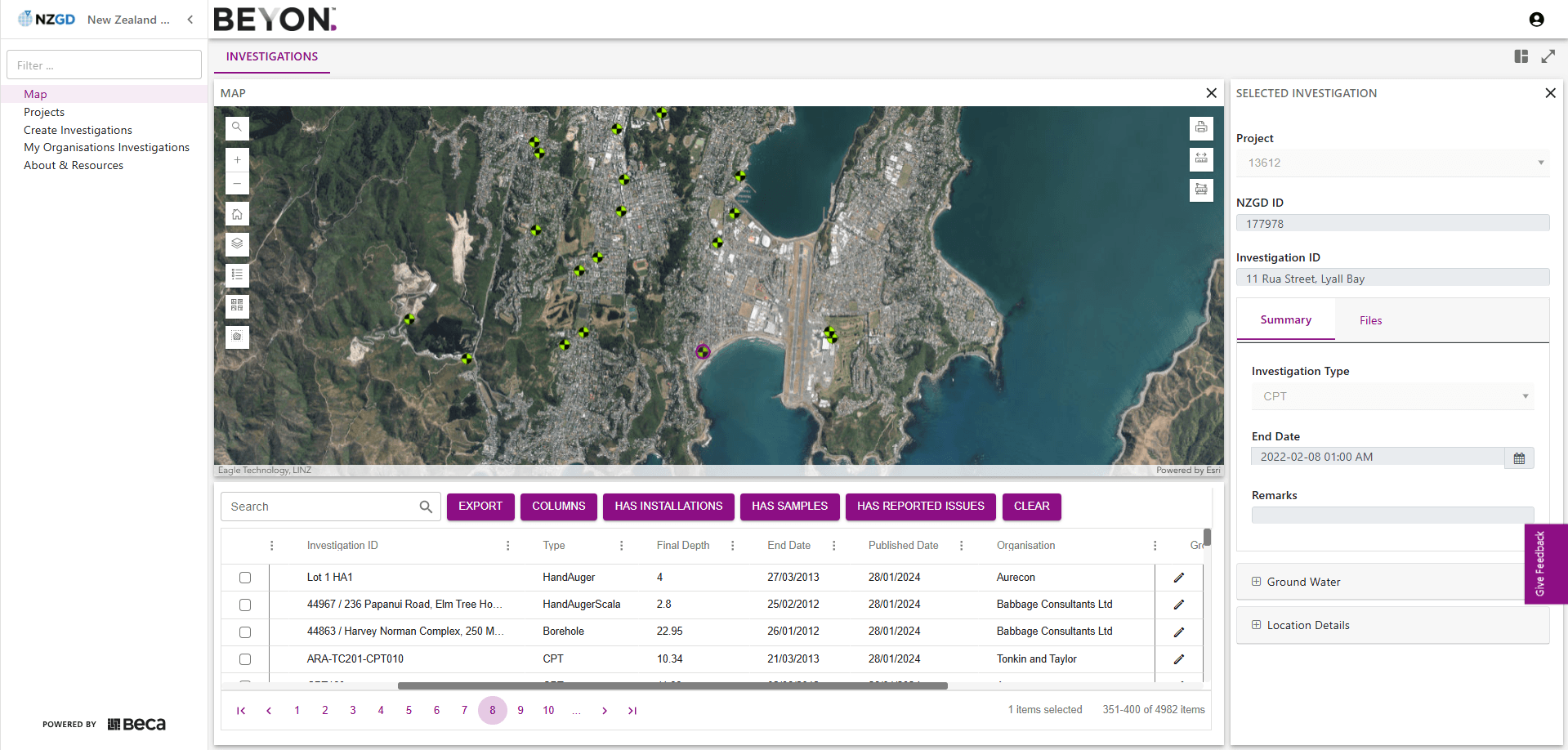The width and height of the screenshot is (1568, 750).
Task: Open the basemap gallery icon
Action: click(x=237, y=306)
